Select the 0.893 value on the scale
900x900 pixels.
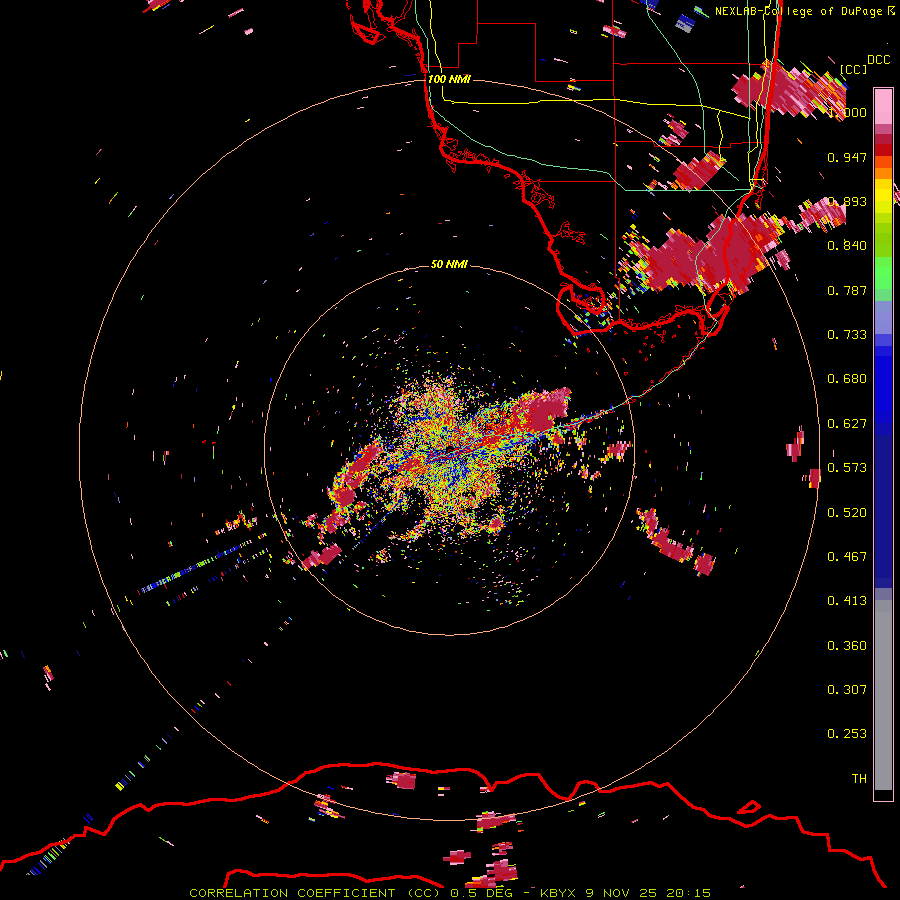[847, 201]
